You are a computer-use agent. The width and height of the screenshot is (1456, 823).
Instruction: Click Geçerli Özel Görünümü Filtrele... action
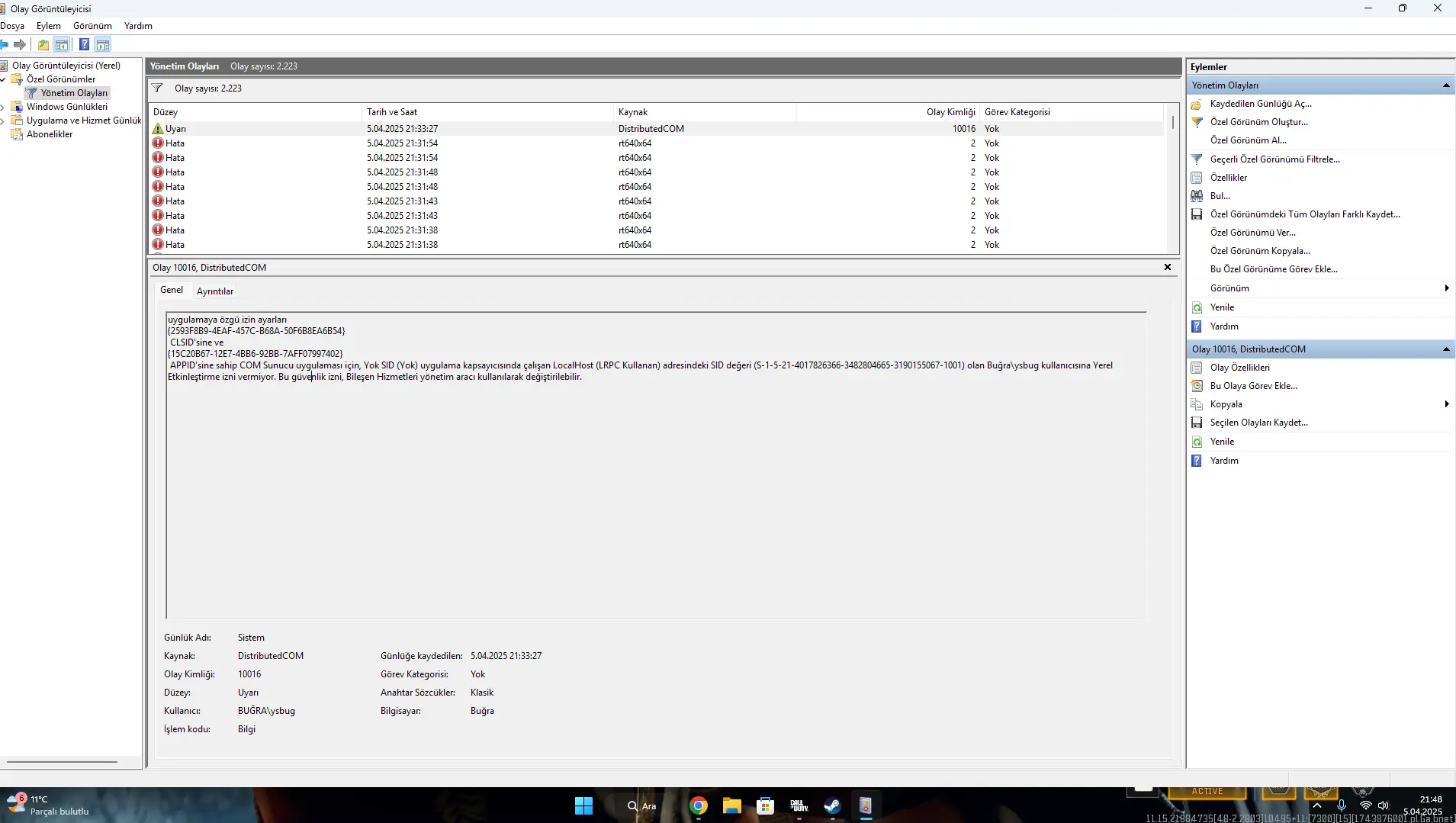[x=1274, y=159]
